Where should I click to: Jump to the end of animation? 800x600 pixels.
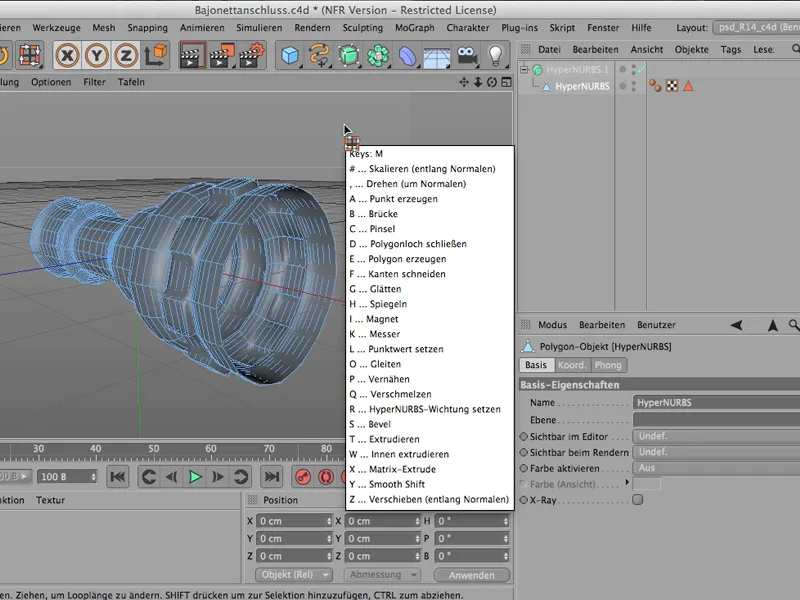point(272,477)
